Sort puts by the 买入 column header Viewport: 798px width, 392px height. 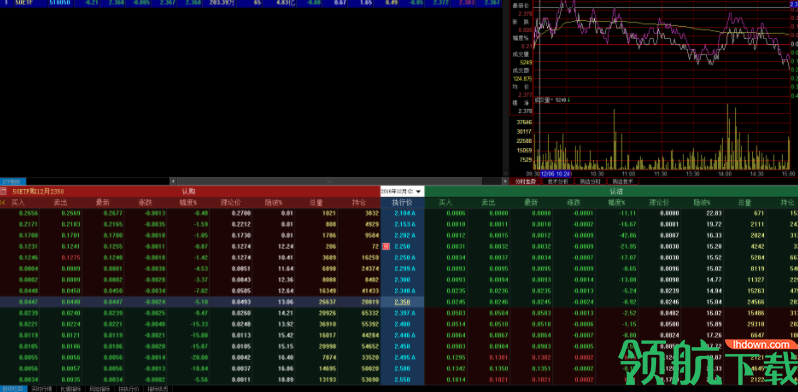tap(446, 203)
